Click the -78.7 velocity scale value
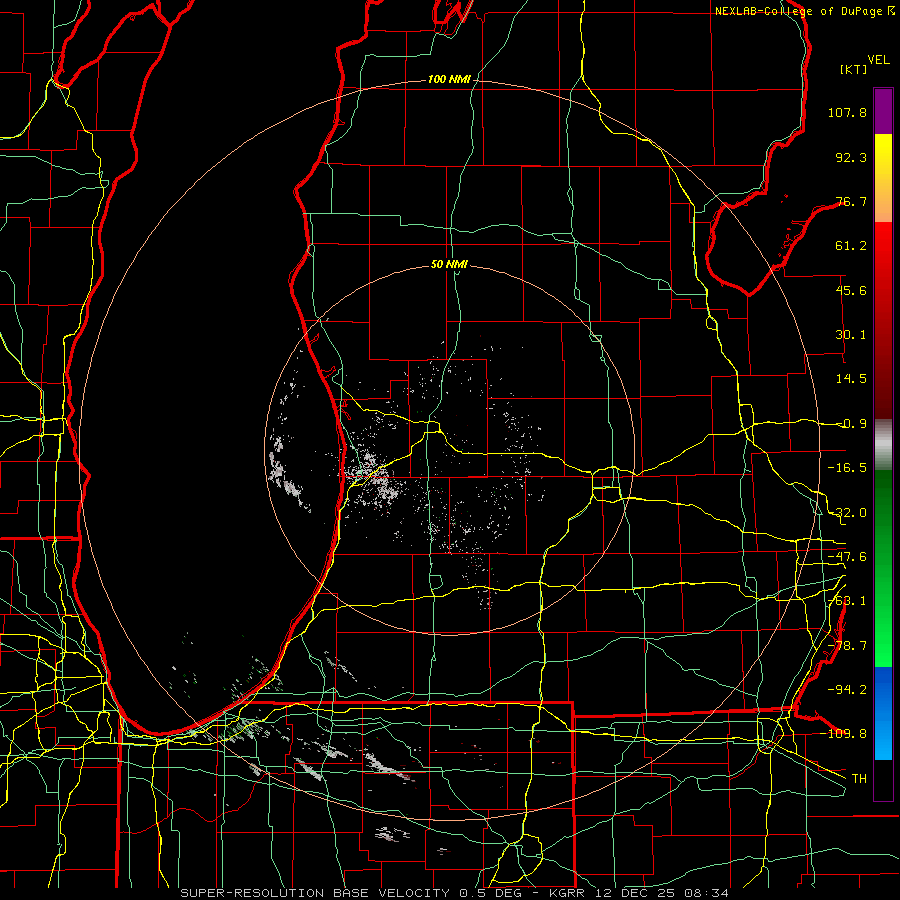900x900 pixels. (847, 646)
